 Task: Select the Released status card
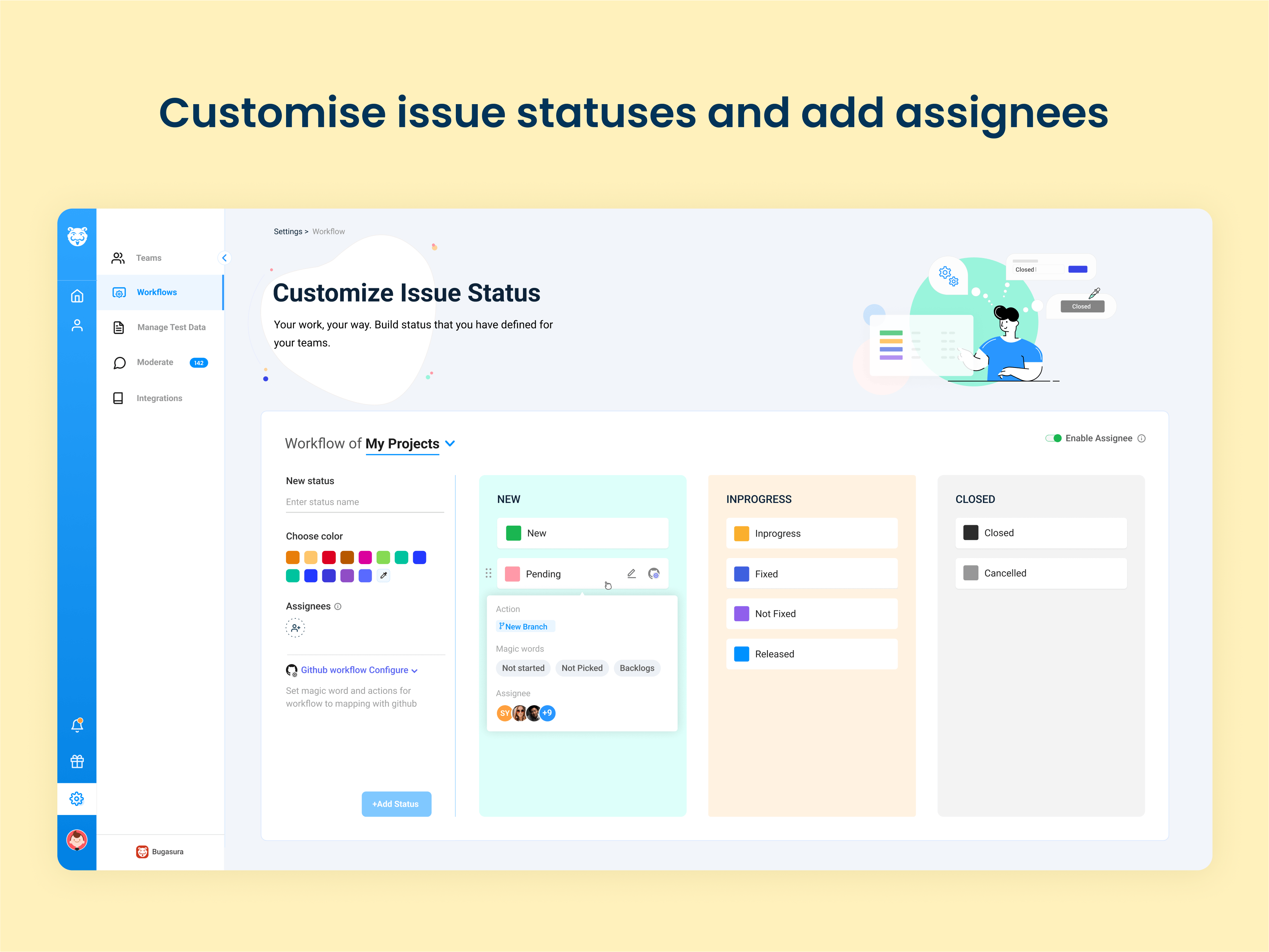(x=812, y=654)
